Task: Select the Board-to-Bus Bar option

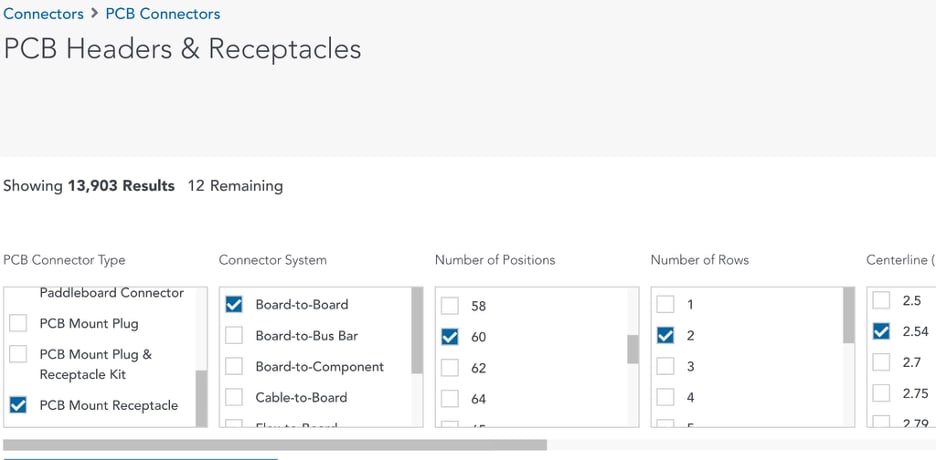Action: (x=234, y=335)
